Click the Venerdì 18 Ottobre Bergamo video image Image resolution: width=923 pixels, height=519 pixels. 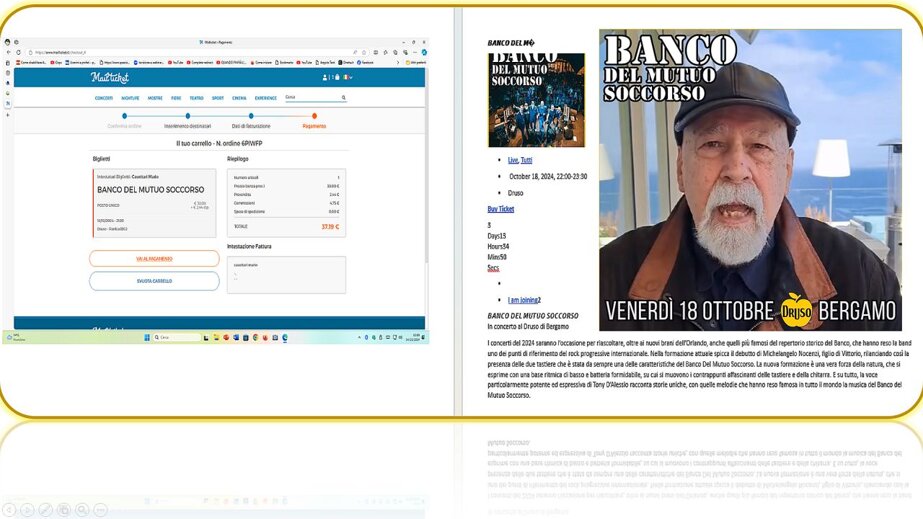click(750, 180)
